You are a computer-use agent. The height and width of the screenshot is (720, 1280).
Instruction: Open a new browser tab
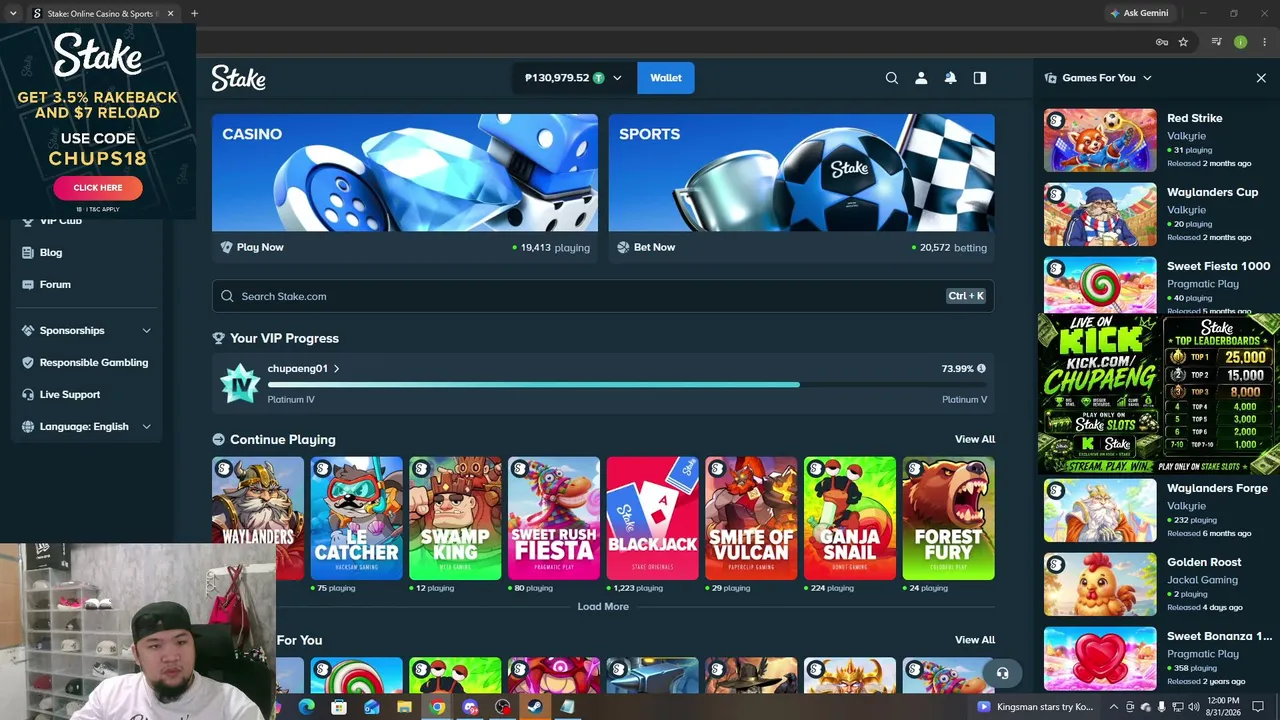click(194, 14)
